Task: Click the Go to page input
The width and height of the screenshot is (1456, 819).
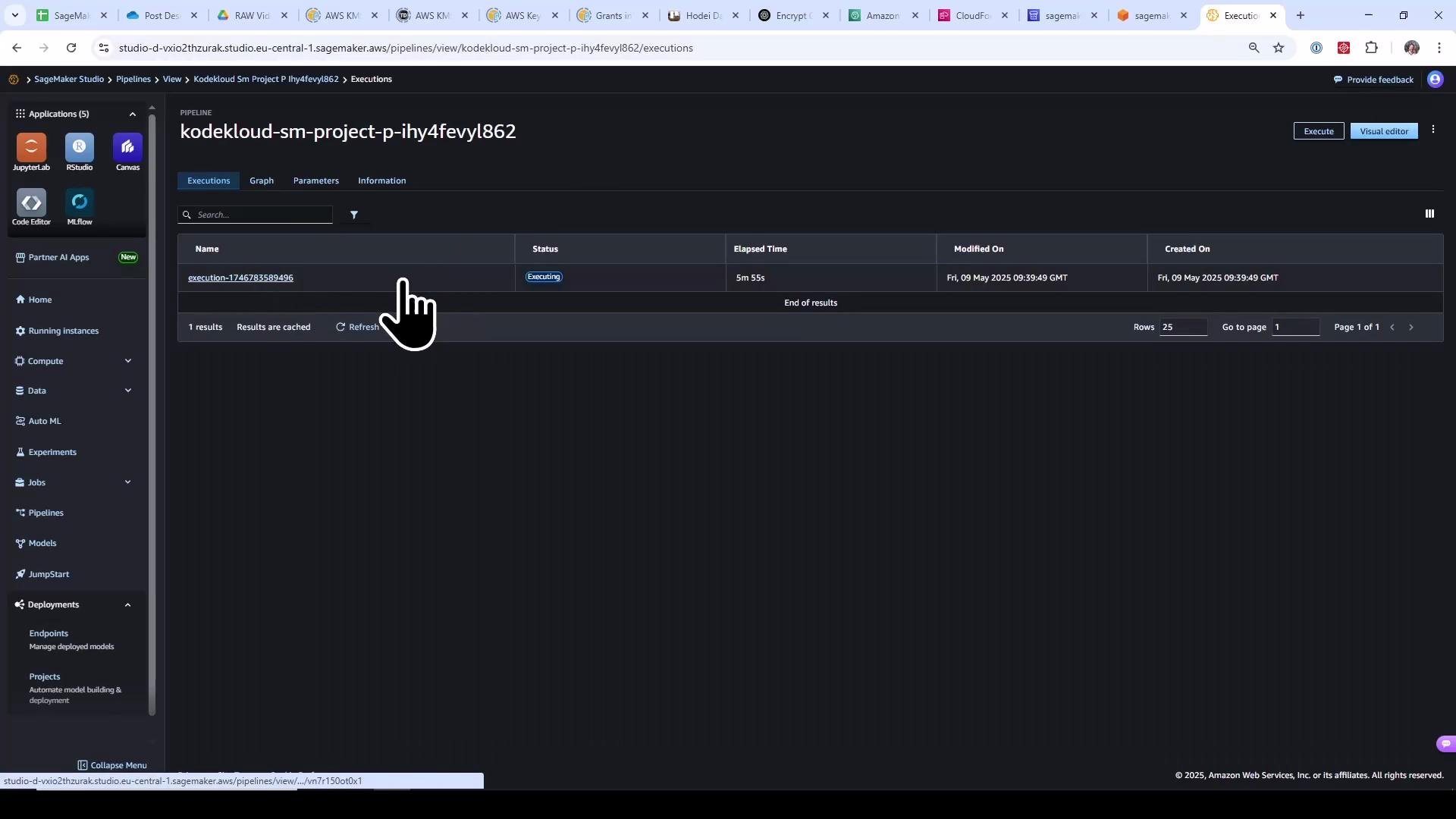Action: point(1295,328)
